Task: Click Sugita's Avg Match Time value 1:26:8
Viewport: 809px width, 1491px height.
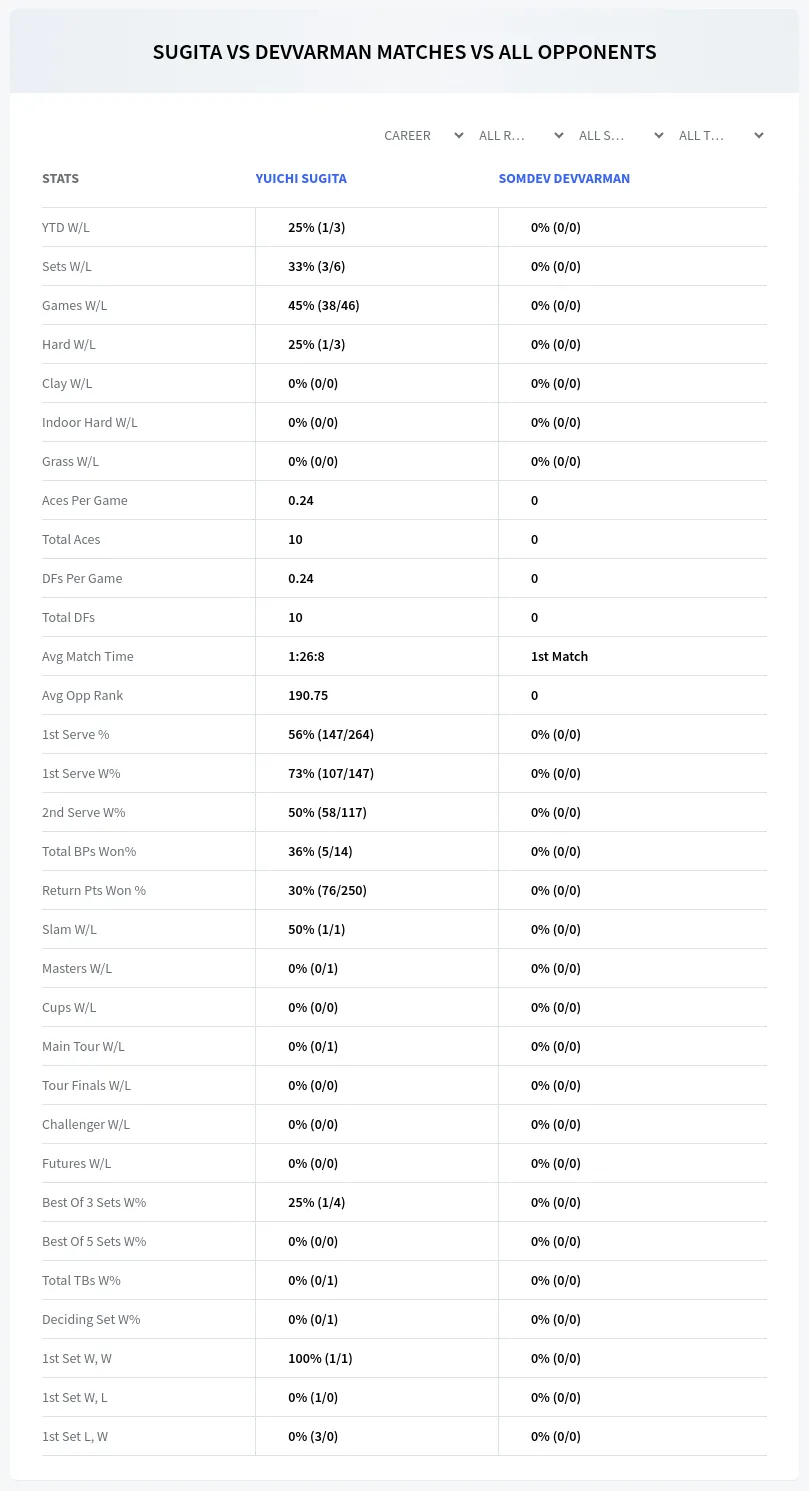Action: coord(306,656)
